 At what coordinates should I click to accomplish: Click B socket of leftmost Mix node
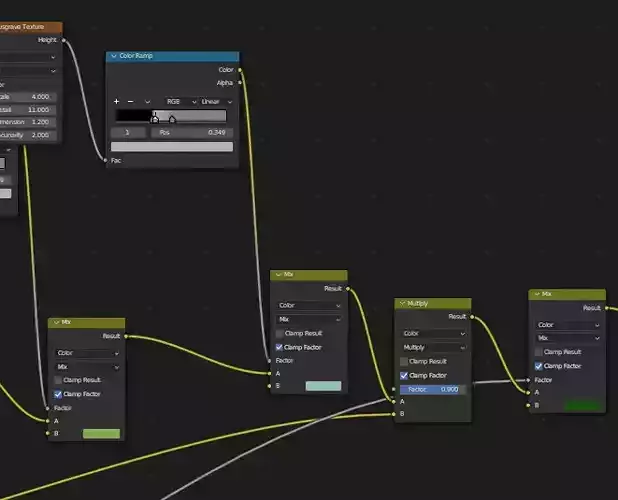(48, 433)
